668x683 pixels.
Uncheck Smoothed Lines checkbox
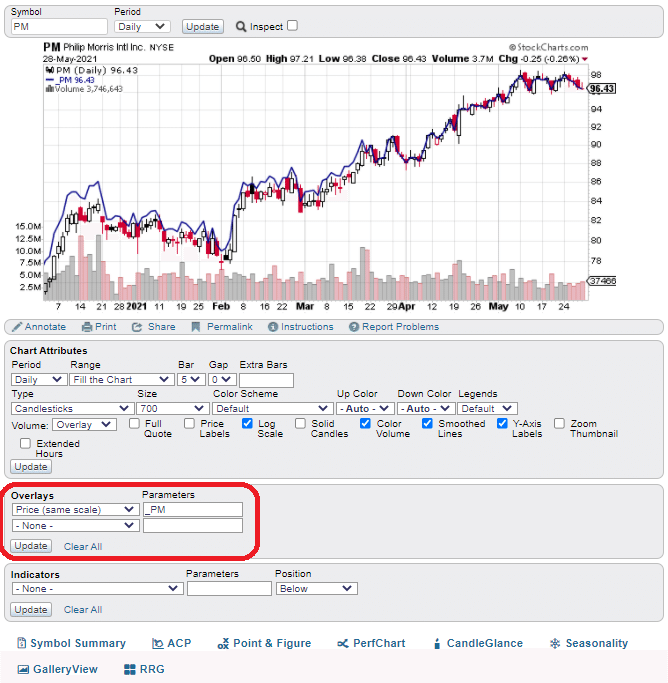tap(428, 423)
